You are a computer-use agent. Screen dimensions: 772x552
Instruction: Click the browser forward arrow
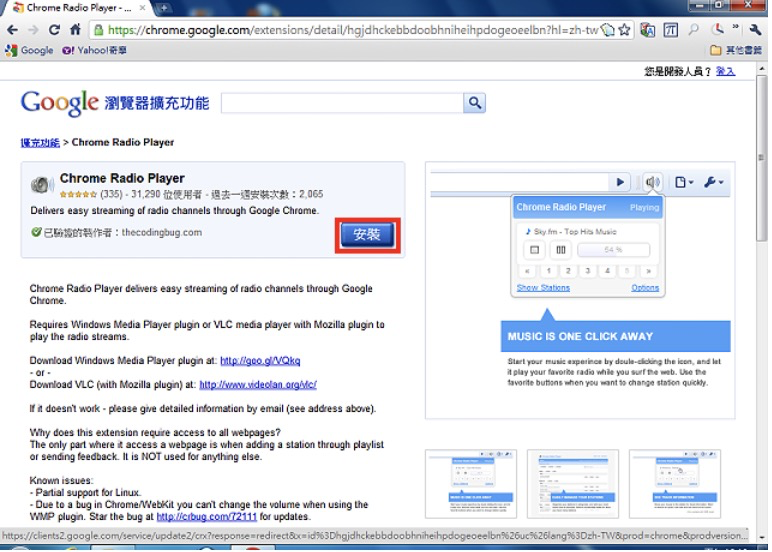pyautogui.click(x=33, y=30)
